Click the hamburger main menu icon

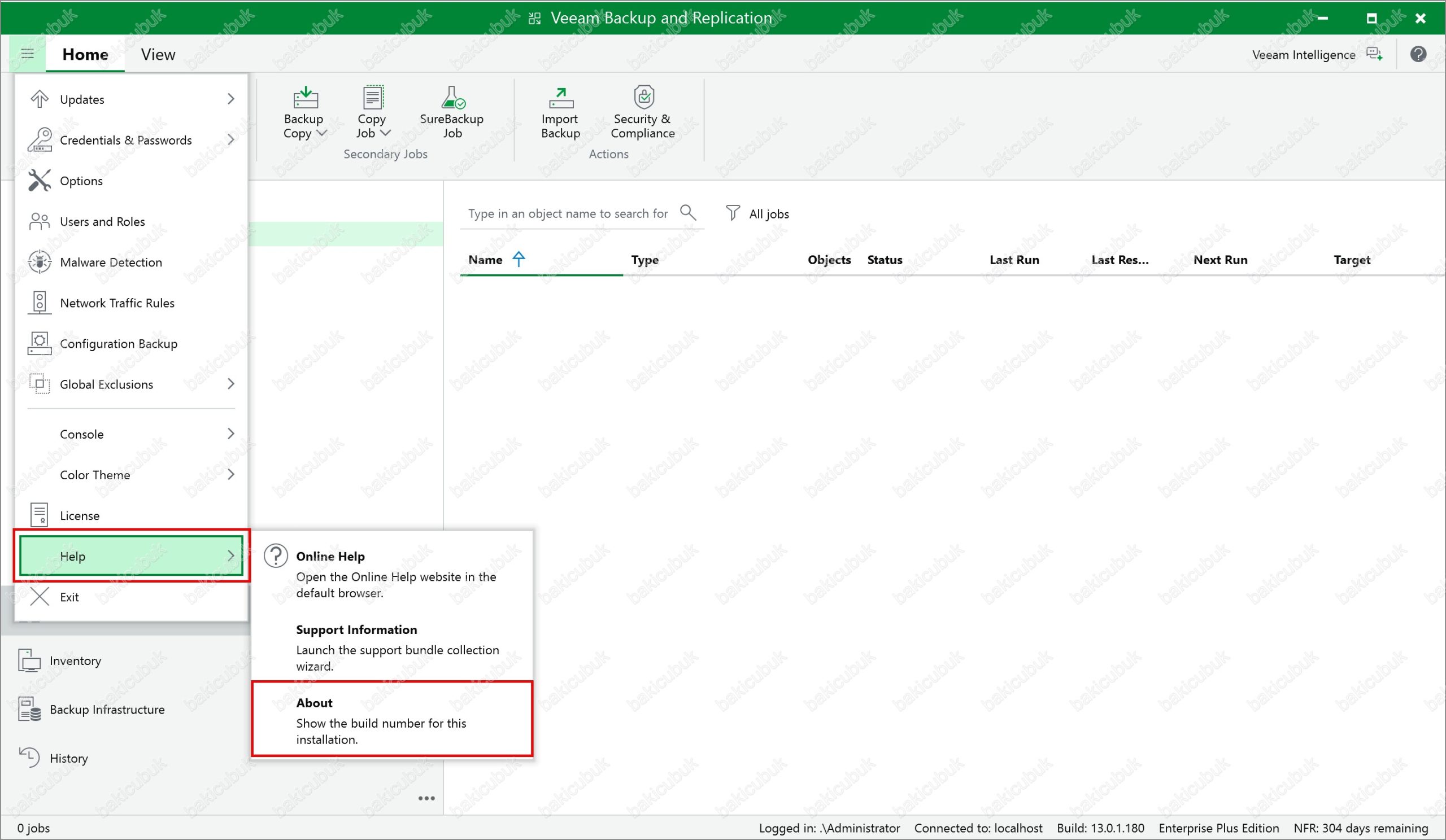pos(27,54)
